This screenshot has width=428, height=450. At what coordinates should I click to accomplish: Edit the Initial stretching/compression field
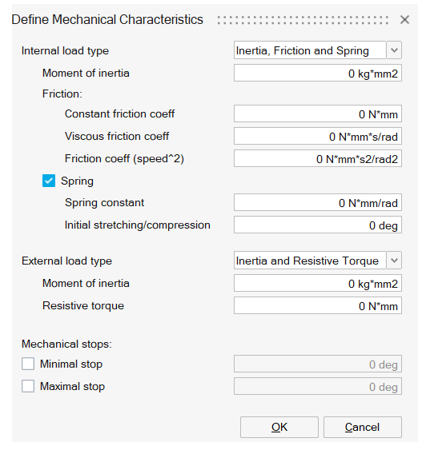(318, 225)
